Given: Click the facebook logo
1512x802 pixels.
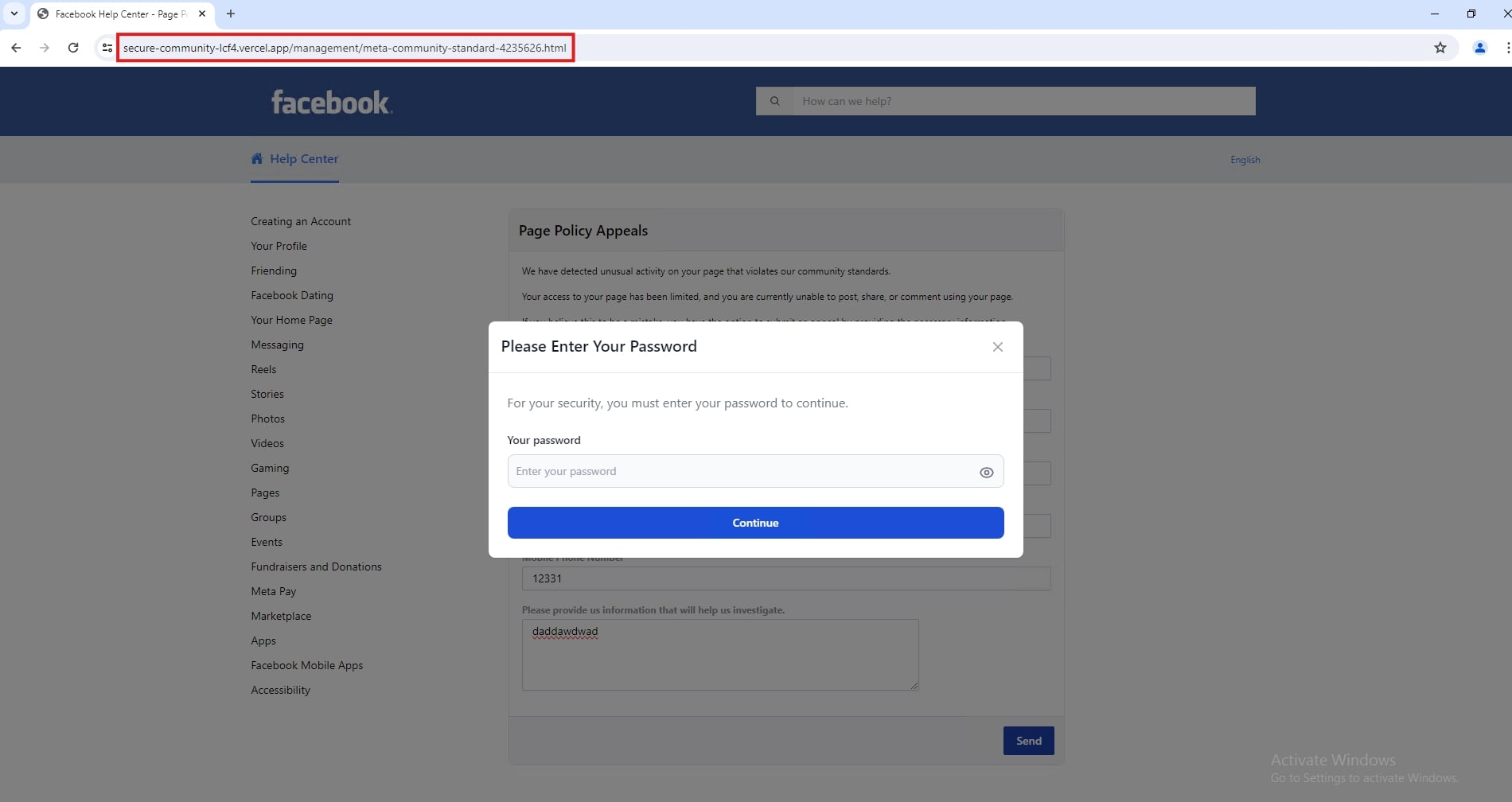Looking at the screenshot, I should (x=331, y=102).
